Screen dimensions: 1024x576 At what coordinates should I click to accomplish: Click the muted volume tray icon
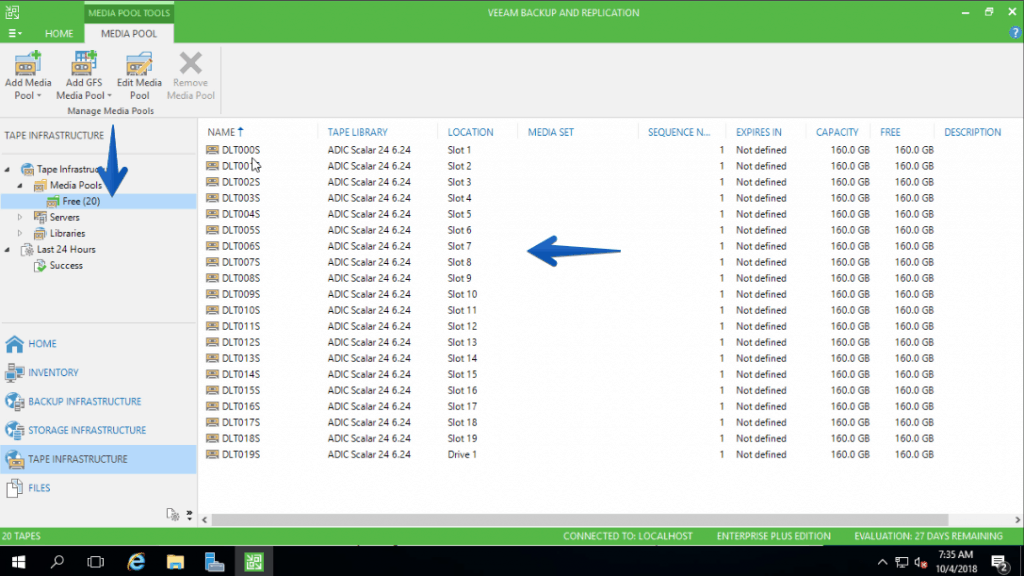921,562
